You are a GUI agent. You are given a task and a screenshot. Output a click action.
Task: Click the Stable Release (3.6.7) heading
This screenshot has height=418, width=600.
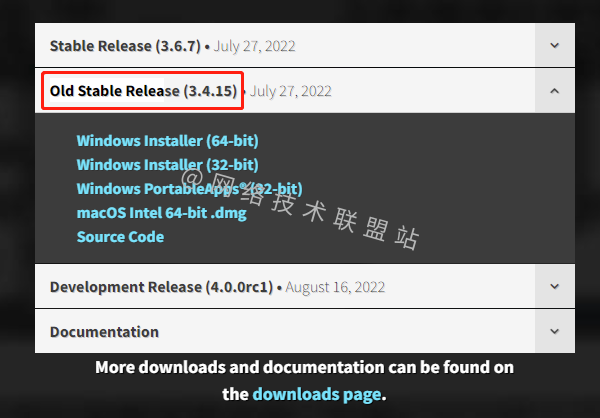pos(125,46)
